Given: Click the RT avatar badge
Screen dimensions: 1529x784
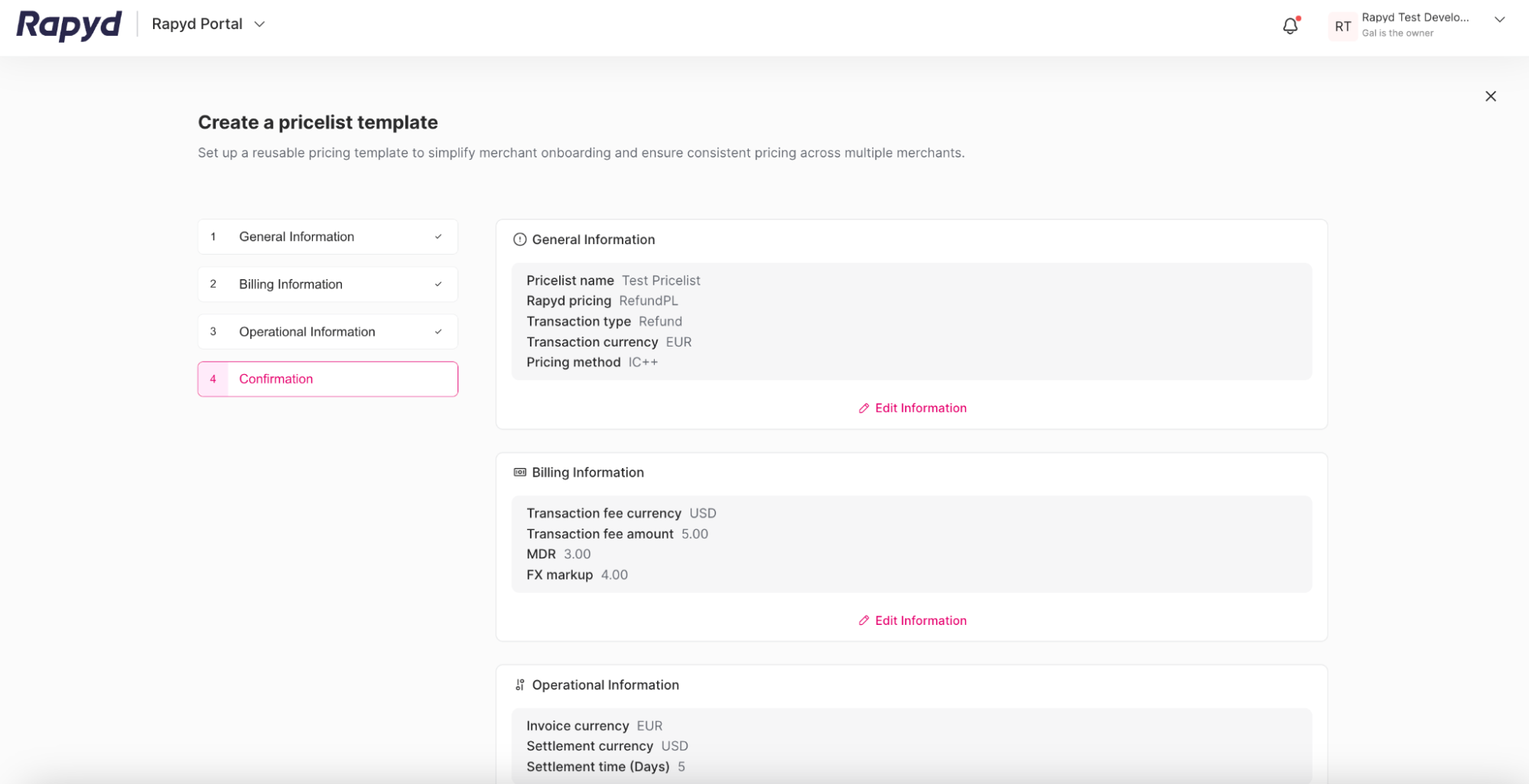Looking at the screenshot, I should point(1342,26).
